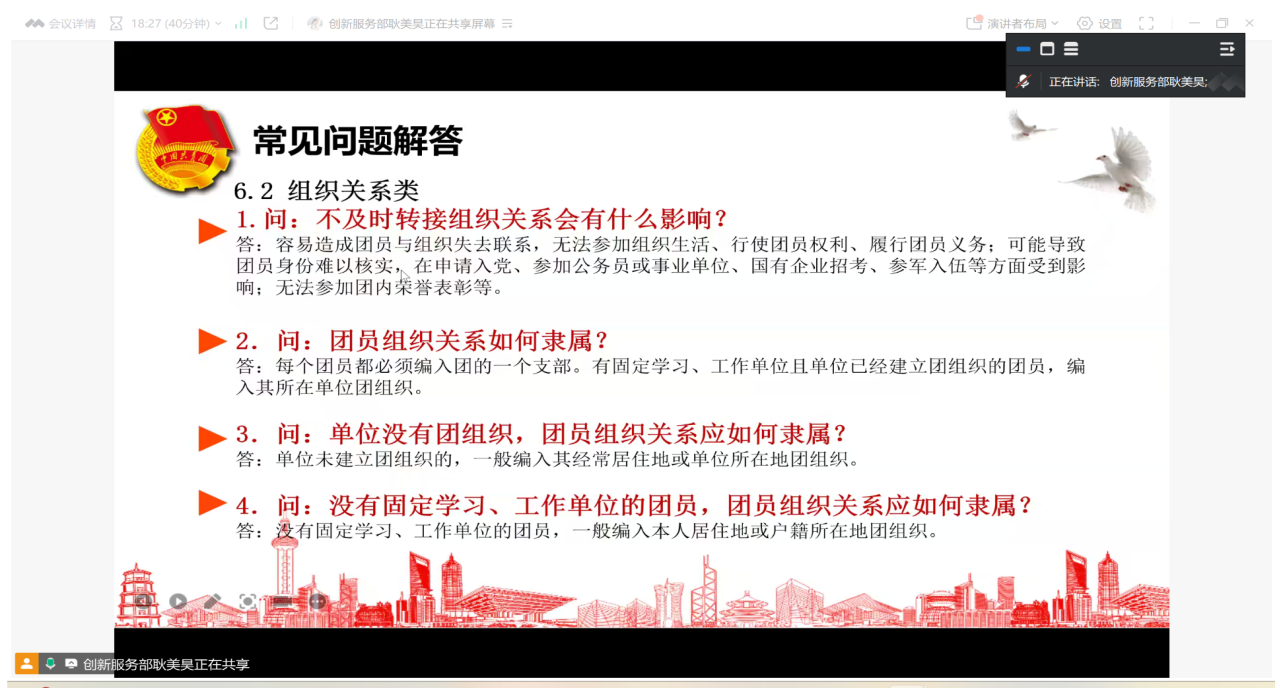This screenshot has height=688, width=1283.
Task: Open the more options ellipsis in slideshow controls
Action: 317,601
